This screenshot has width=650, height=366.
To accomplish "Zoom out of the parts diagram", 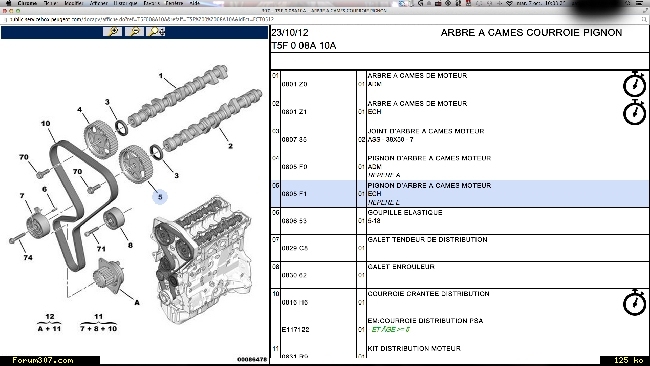I will 134,32.
